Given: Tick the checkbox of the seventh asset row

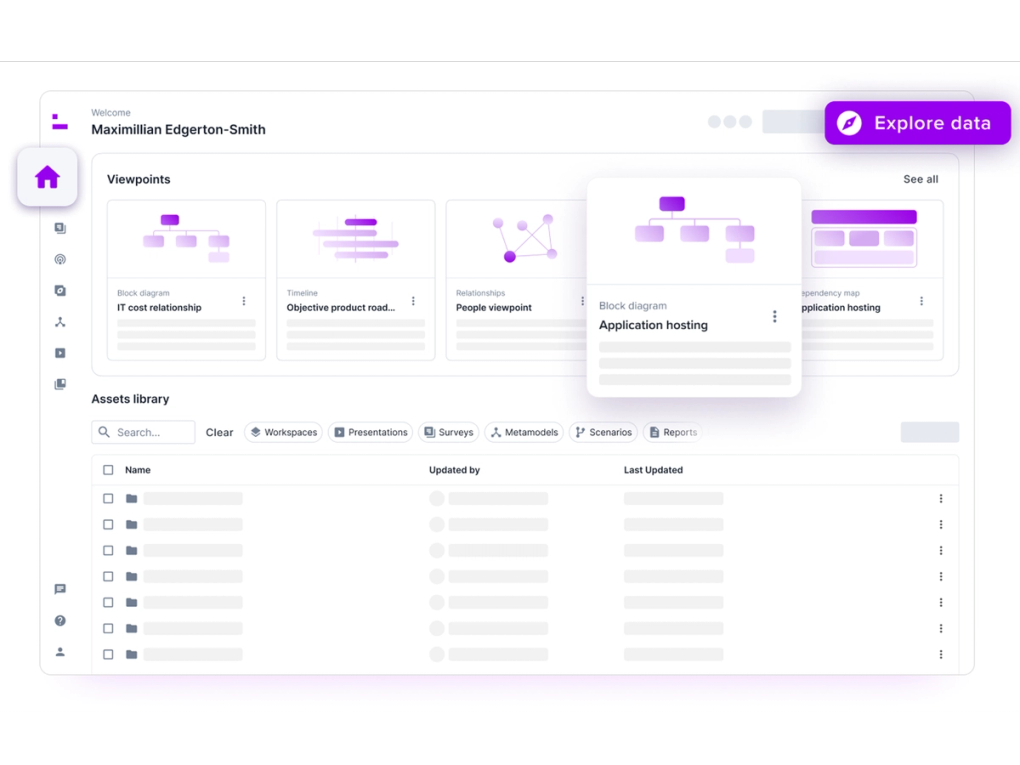Looking at the screenshot, I should click(x=108, y=655).
